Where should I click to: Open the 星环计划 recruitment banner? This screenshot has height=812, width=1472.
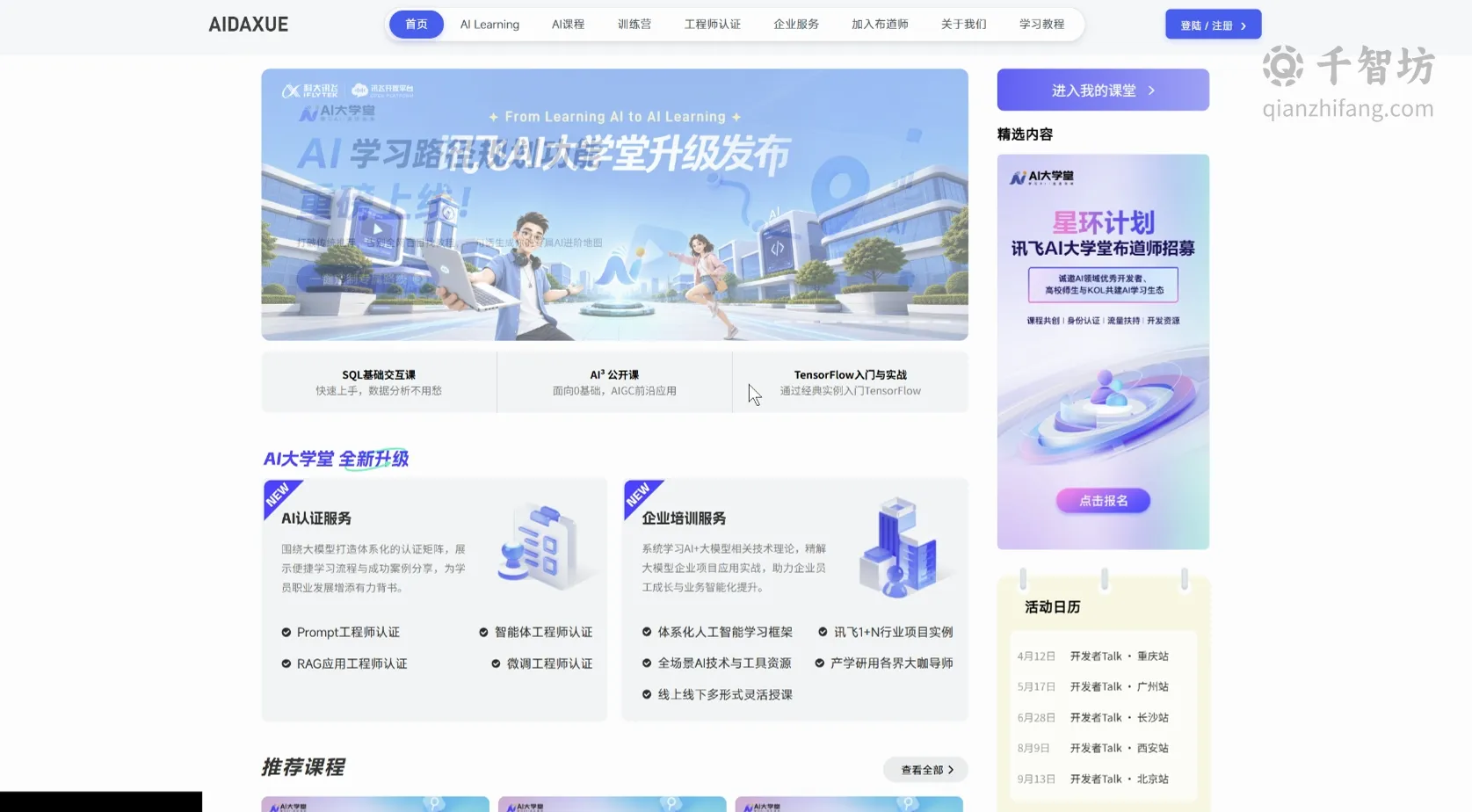pyautogui.click(x=1103, y=352)
